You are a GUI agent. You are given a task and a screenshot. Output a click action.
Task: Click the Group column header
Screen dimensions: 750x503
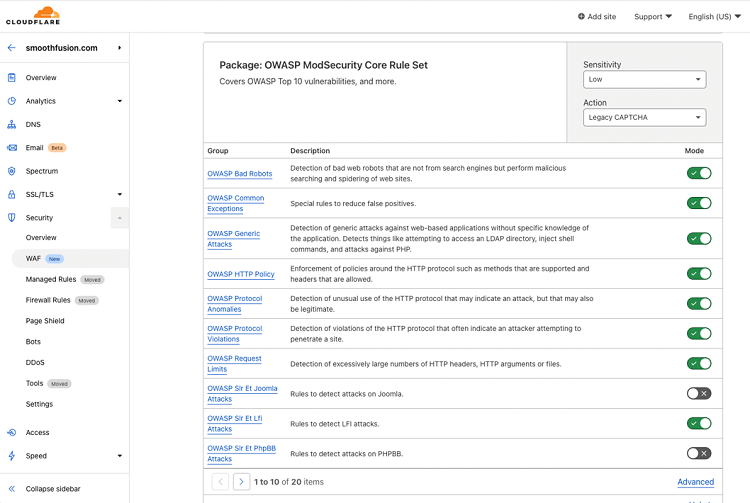(x=218, y=151)
